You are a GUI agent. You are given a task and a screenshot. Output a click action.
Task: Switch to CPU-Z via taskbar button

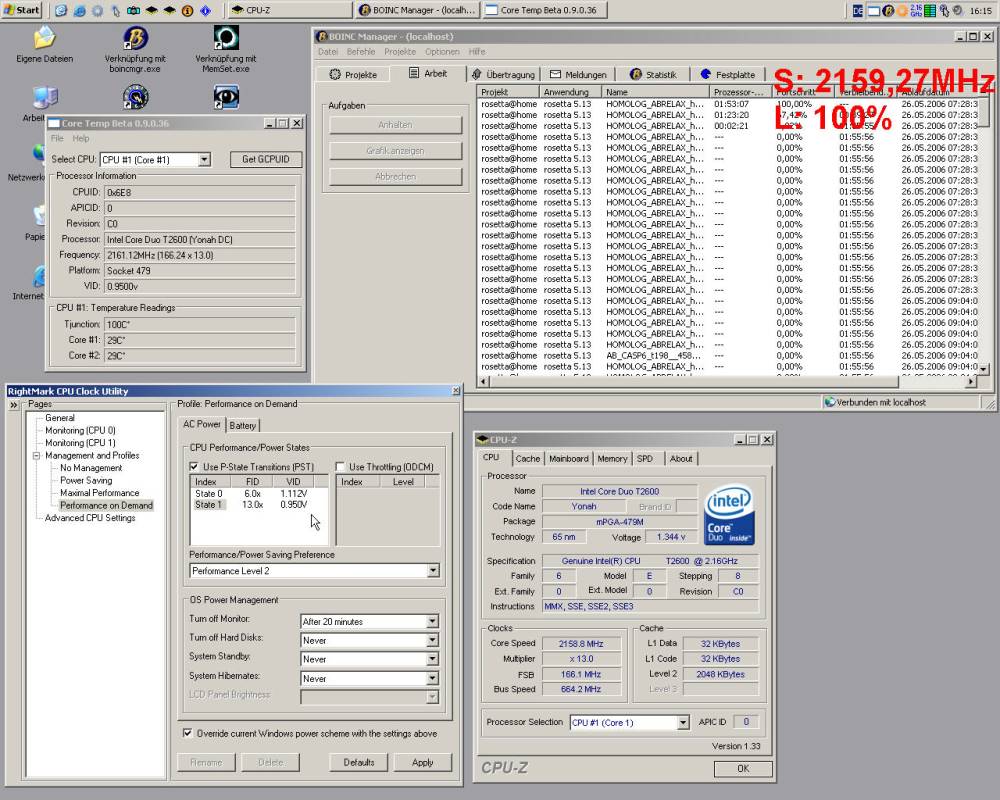click(x=290, y=10)
